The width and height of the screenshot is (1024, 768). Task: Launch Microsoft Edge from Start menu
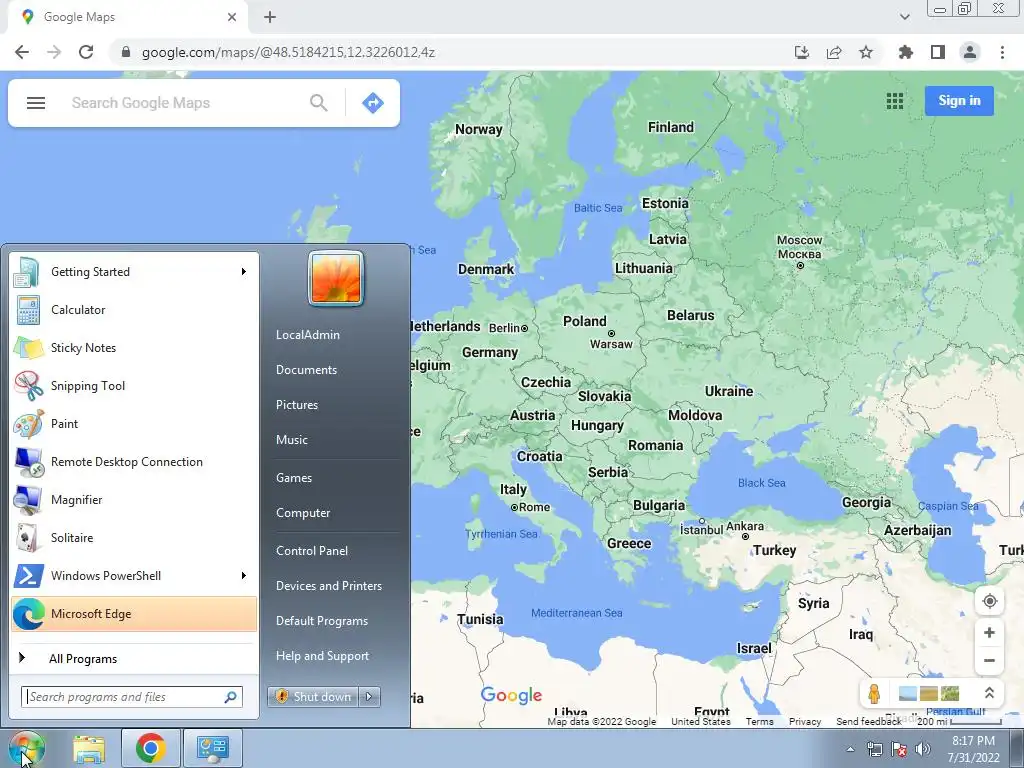pos(134,614)
